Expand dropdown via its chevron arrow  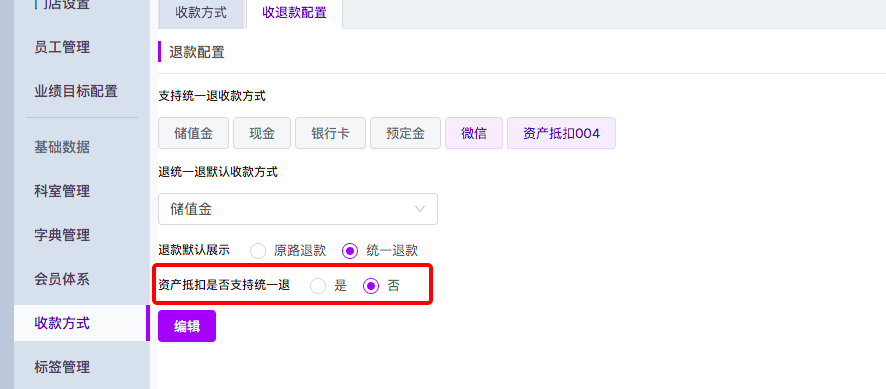point(420,209)
